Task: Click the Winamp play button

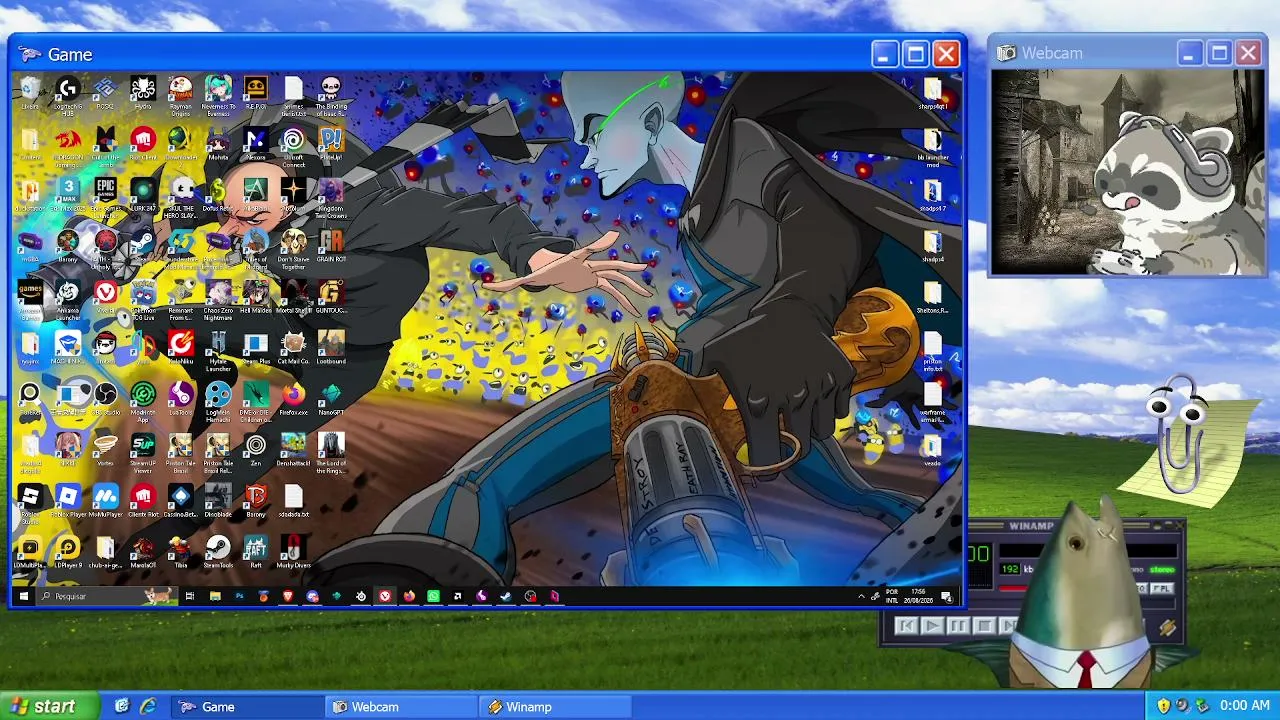Action: tap(932, 626)
